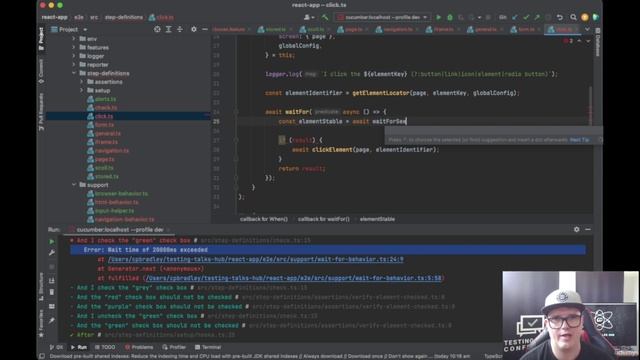Click callback for waitFor() breadcrumb
640x360 pixels.
click(324, 219)
